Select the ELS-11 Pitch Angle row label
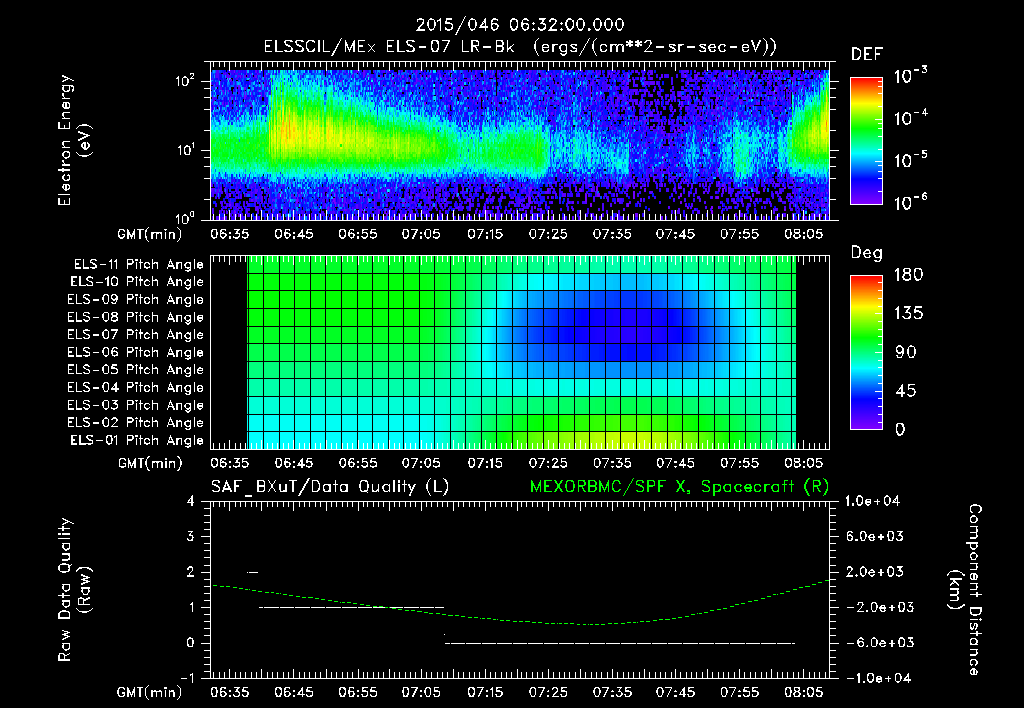Viewport: 1024px width, 708px height. [138, 265]
